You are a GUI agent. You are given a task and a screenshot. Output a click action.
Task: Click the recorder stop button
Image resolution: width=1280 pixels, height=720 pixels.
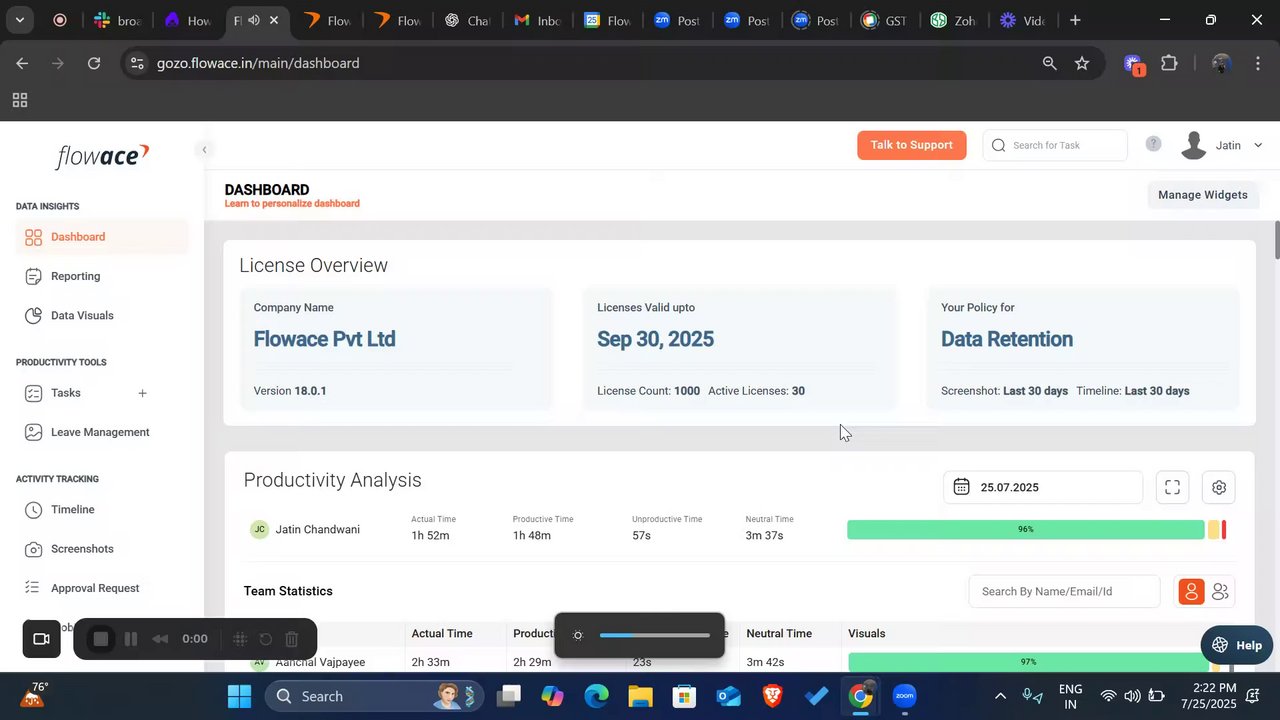100,639
